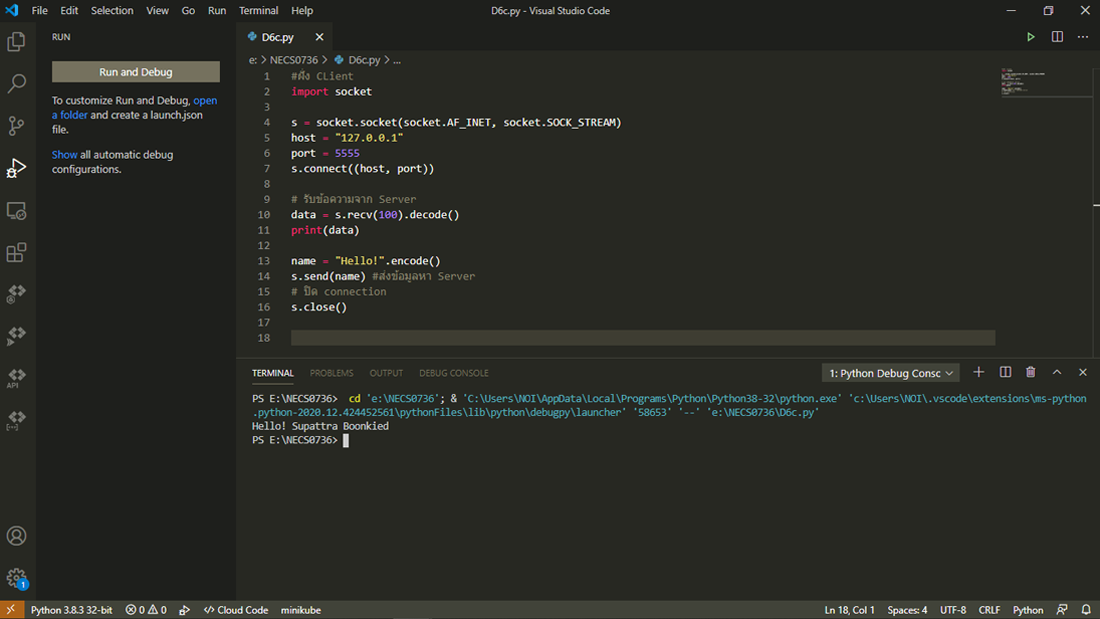Kill terminal with trash icon

click(1031, 373)
